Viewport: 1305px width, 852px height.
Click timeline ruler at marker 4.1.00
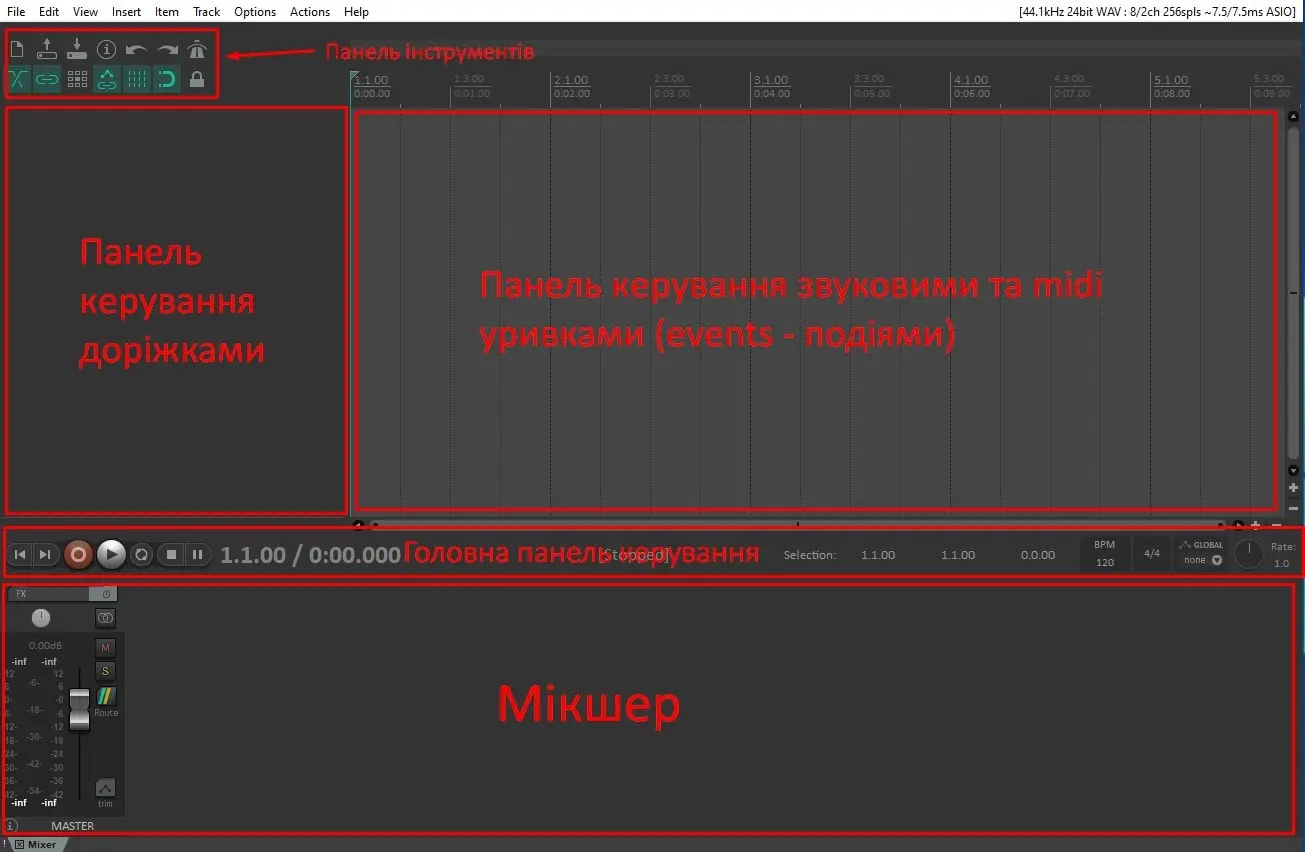pos(970,80)
